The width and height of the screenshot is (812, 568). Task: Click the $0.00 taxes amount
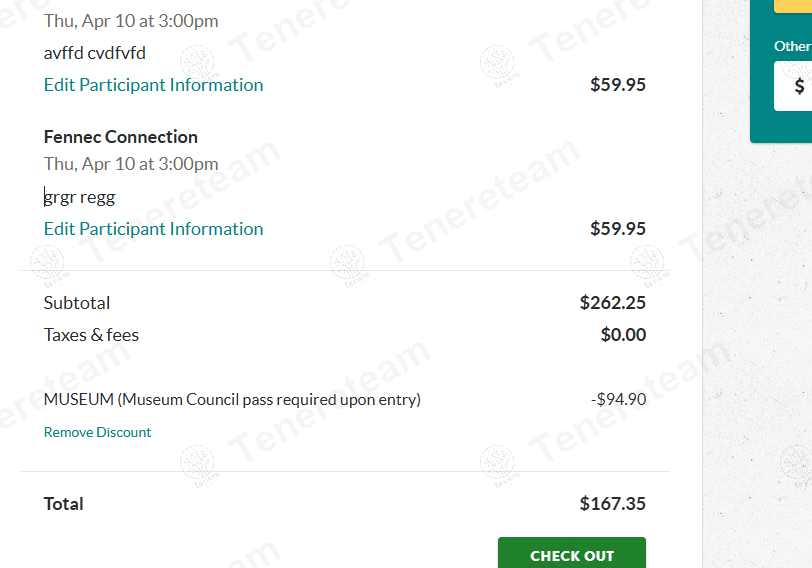pyautogui.click(x=623, y=335)
